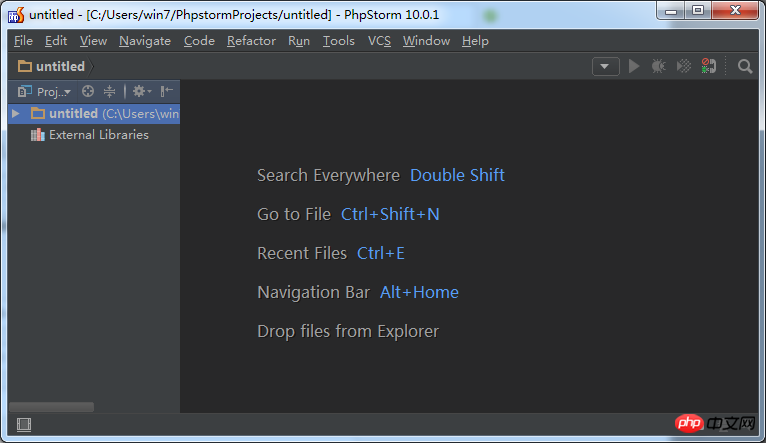Open run configurations dropdown

pyautogui.click(x=605, y=66)
